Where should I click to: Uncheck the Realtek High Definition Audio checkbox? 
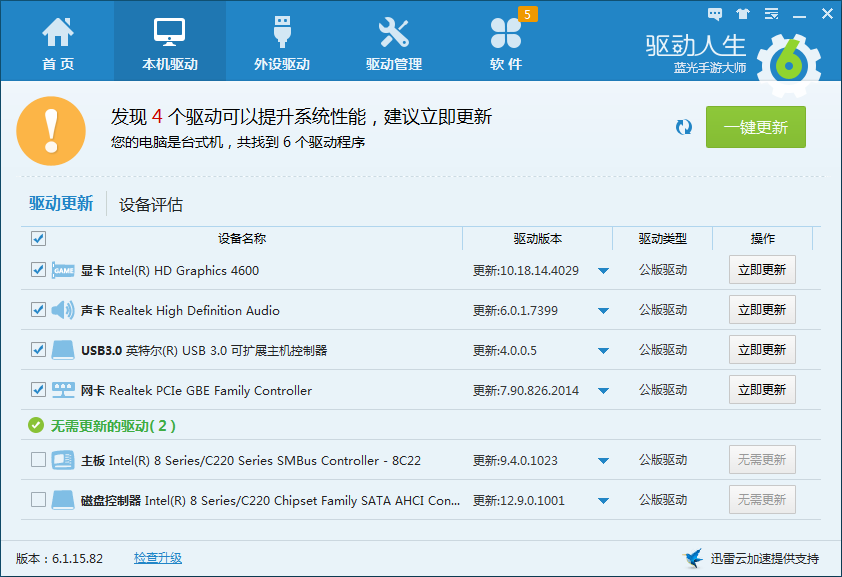tap(38, 310)
